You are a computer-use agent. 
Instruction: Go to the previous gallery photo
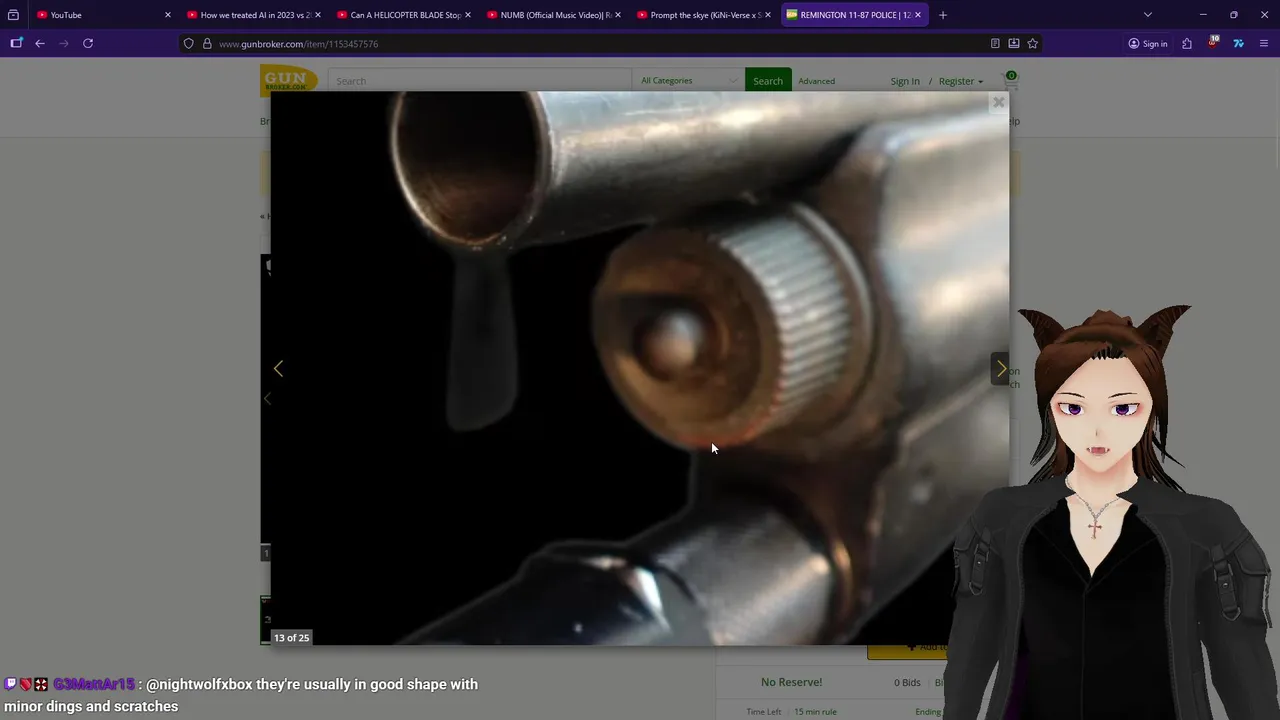coord(278,369)
